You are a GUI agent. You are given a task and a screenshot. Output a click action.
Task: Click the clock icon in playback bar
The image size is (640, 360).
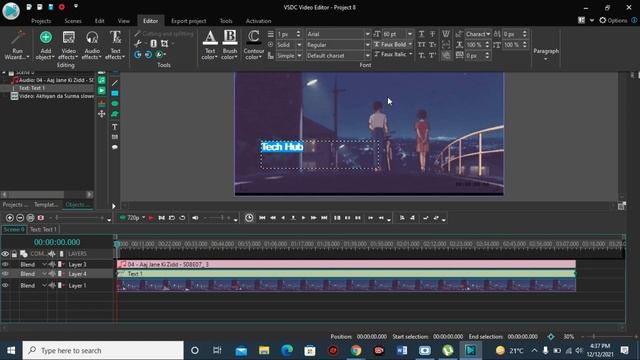tap(249, 218)
